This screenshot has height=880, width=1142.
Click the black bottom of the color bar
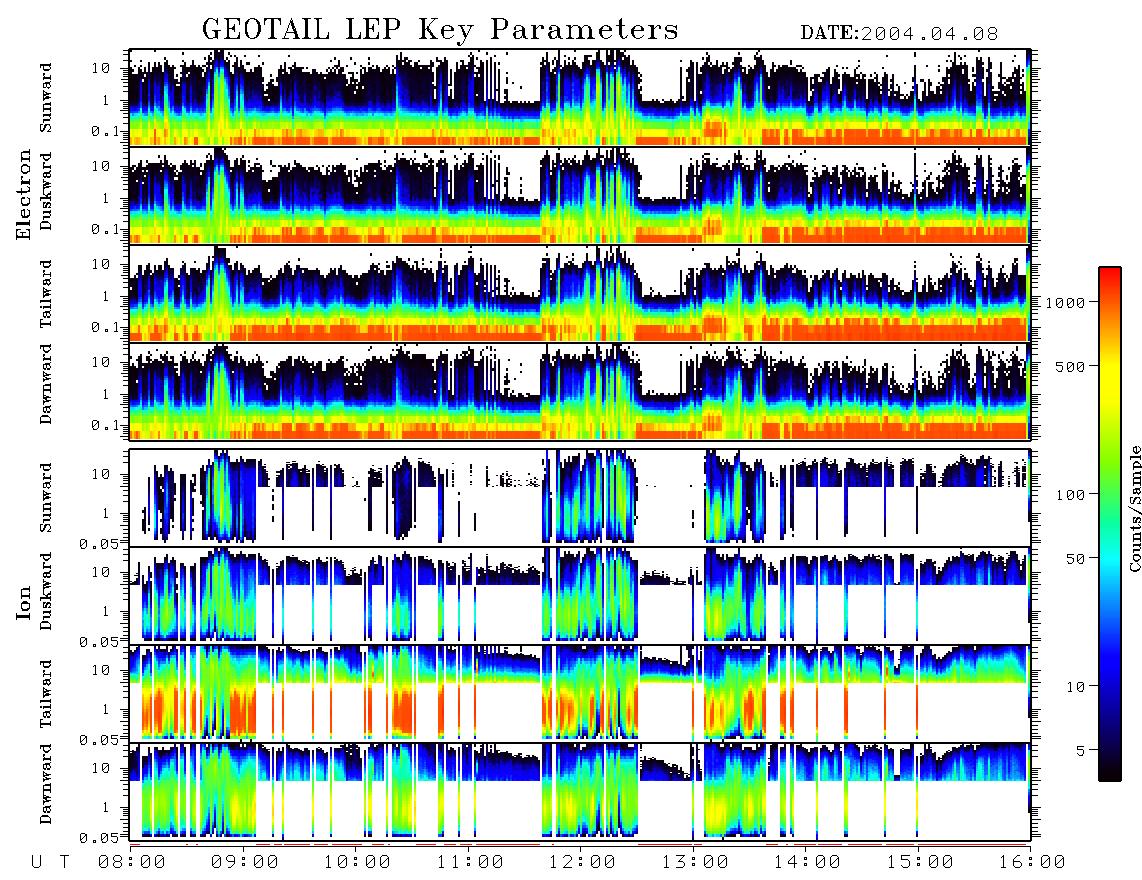point(1109,772)
